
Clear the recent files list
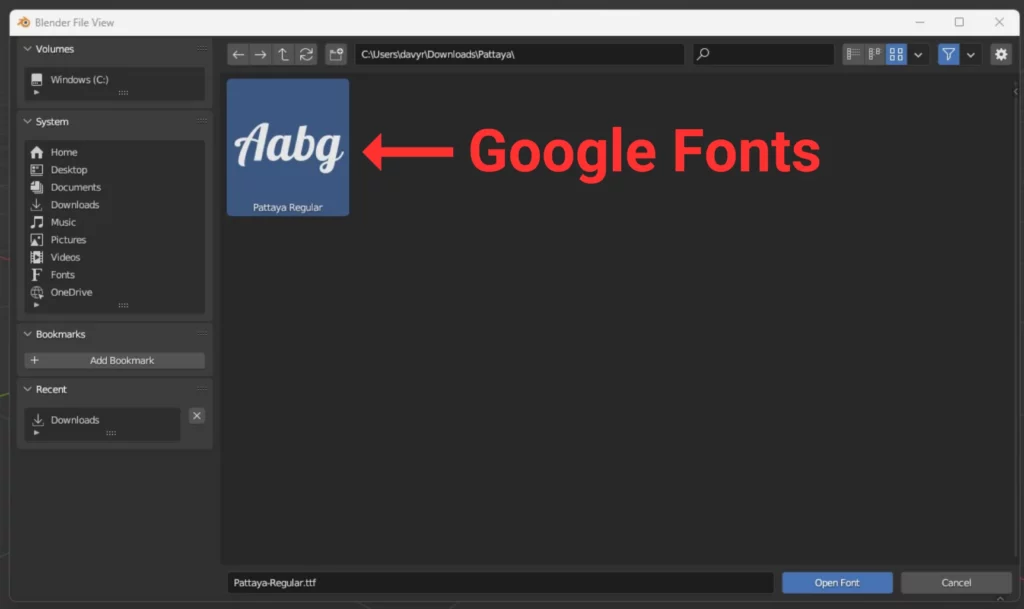[x=197, y=416]
